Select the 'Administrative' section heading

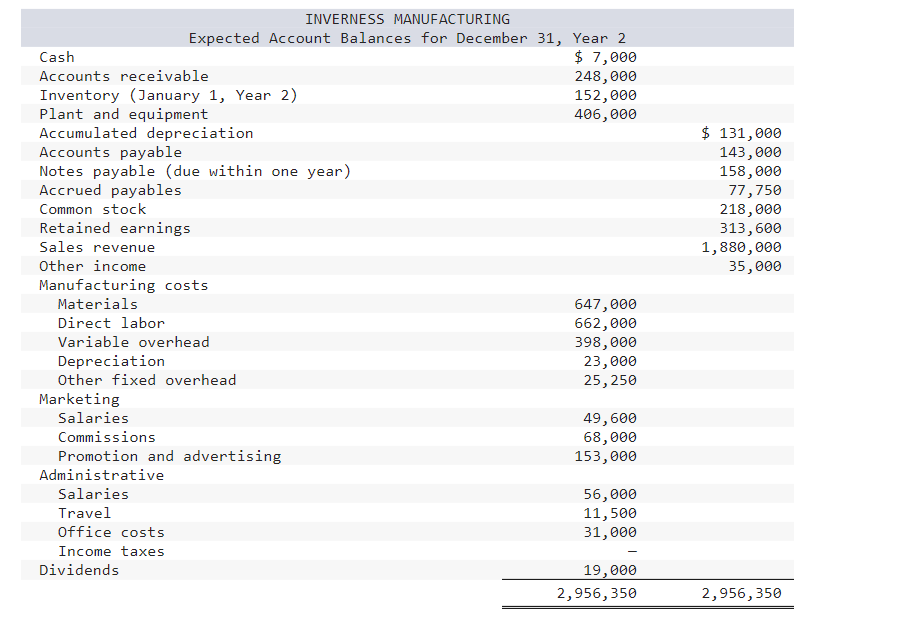[x=101, y=475]
